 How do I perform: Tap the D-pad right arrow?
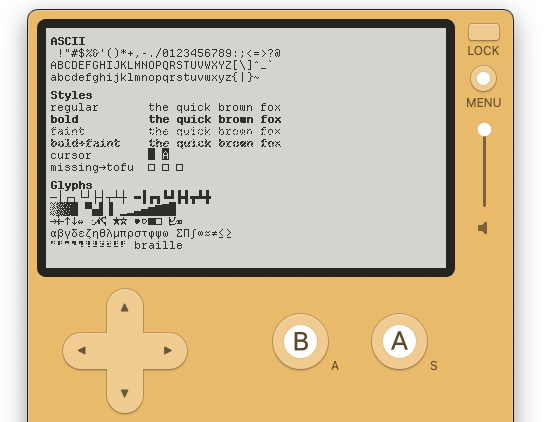click(x=168, y=350)
